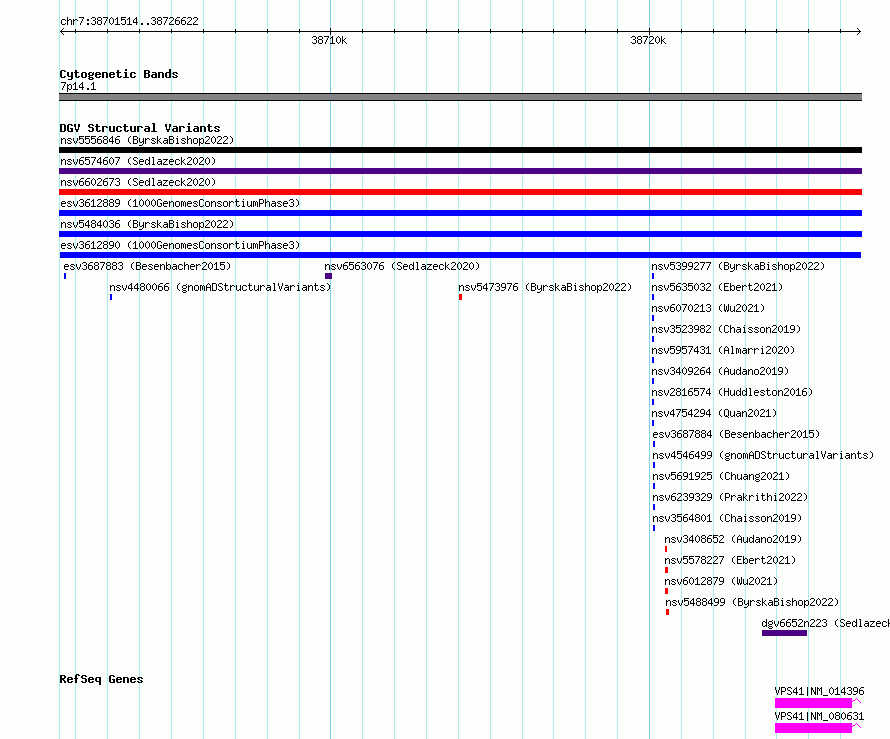Open variant label nsv5484036 (ByrskaBishop2022)
890x739 pixels.
coord(147,224)
